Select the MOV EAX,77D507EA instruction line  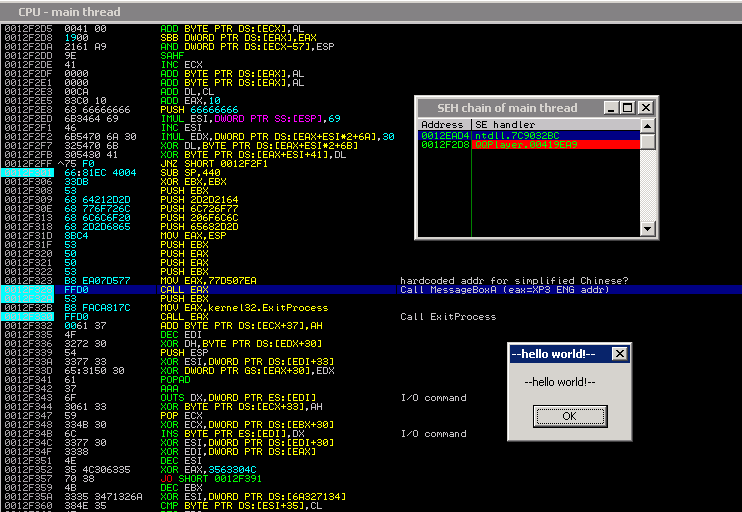point(208,281)
